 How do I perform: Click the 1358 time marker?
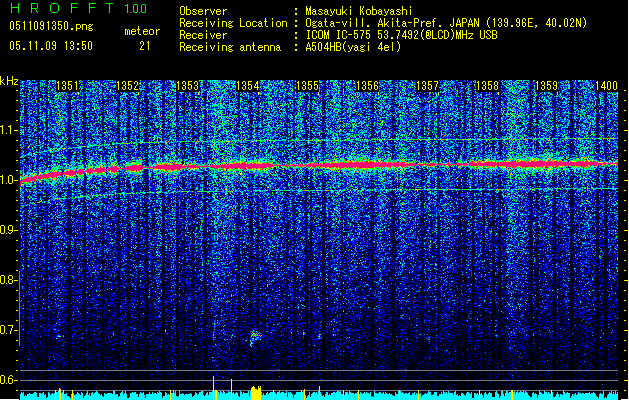pyautogui.click(x=487, y=86)
